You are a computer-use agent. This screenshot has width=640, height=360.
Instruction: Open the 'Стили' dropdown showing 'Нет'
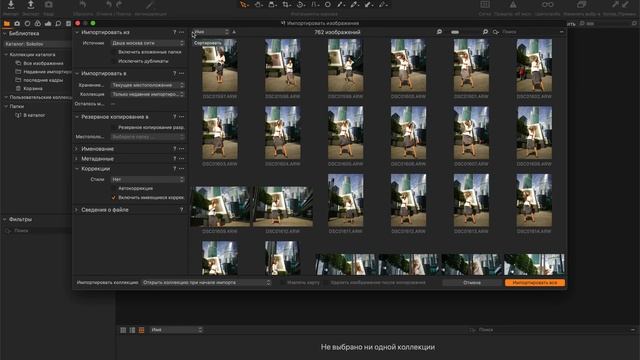pyautogui.click(x=148, y=179)
